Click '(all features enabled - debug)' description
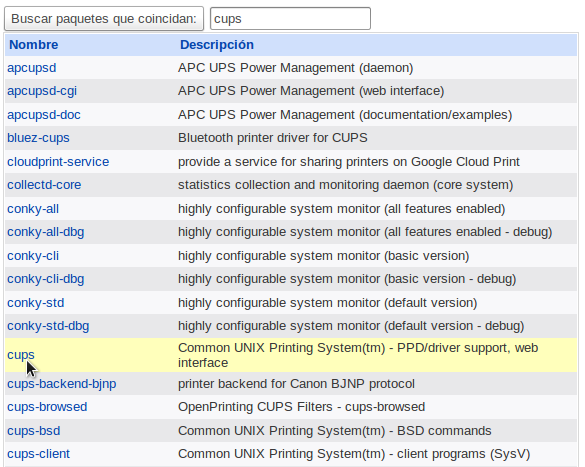 [x=365, y=232]
